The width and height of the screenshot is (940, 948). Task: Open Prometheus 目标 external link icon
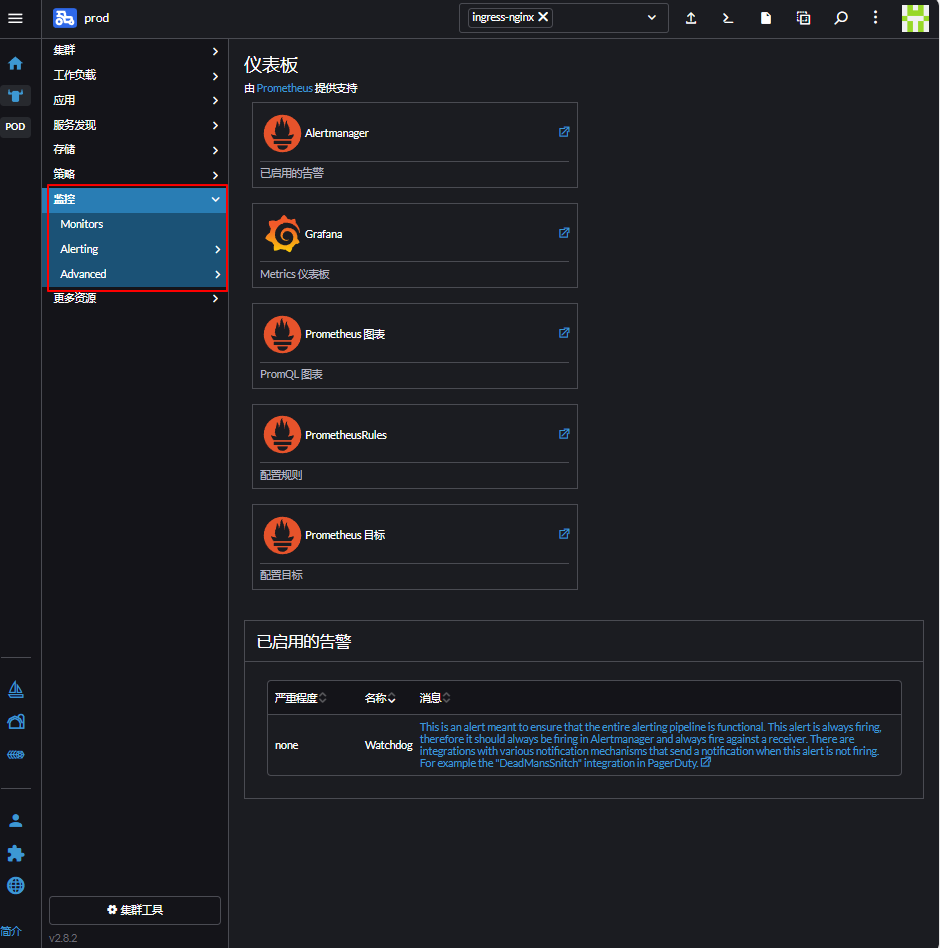pyautogui.click(x=564, y=534)
